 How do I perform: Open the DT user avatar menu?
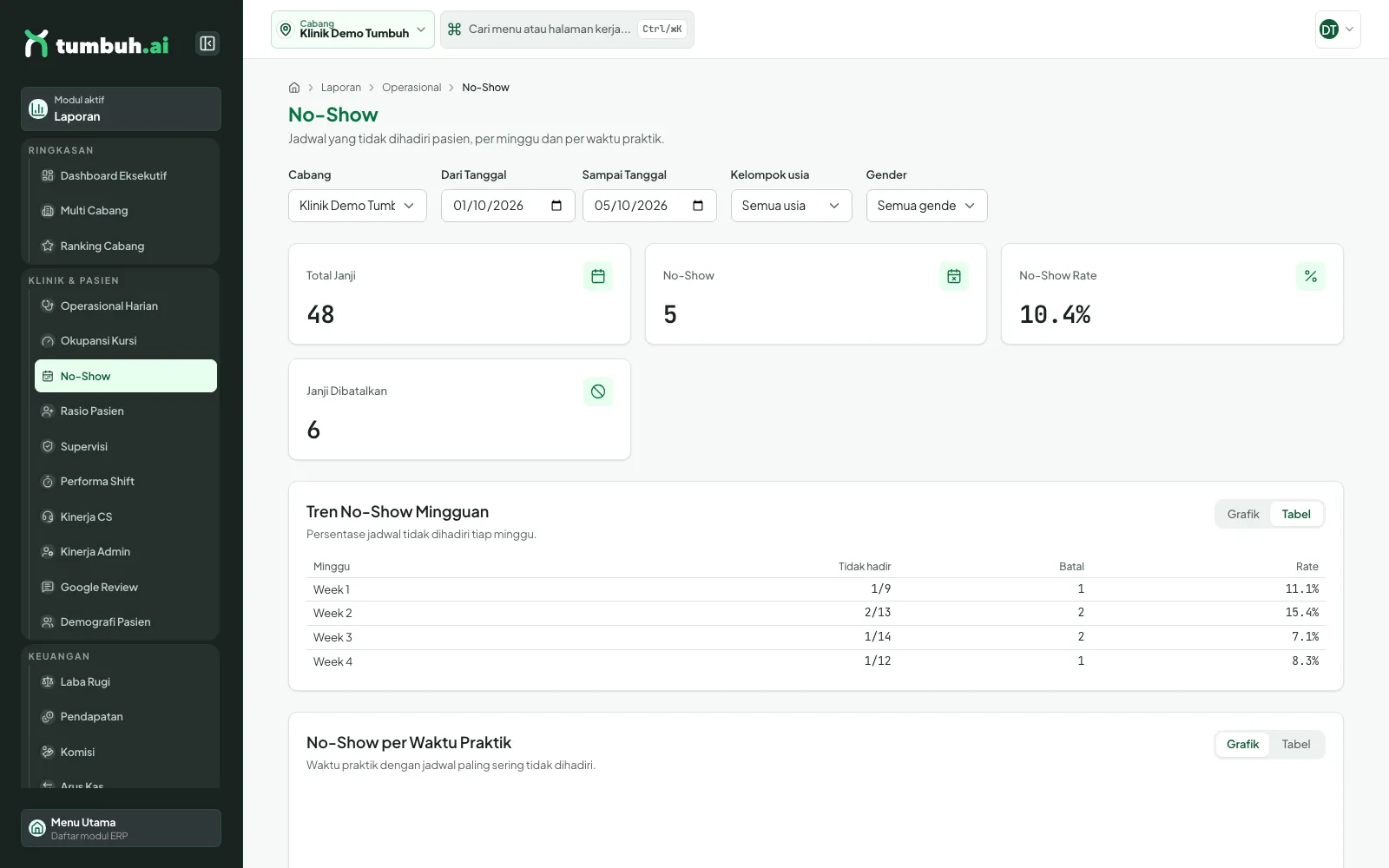click(1338, 30)
